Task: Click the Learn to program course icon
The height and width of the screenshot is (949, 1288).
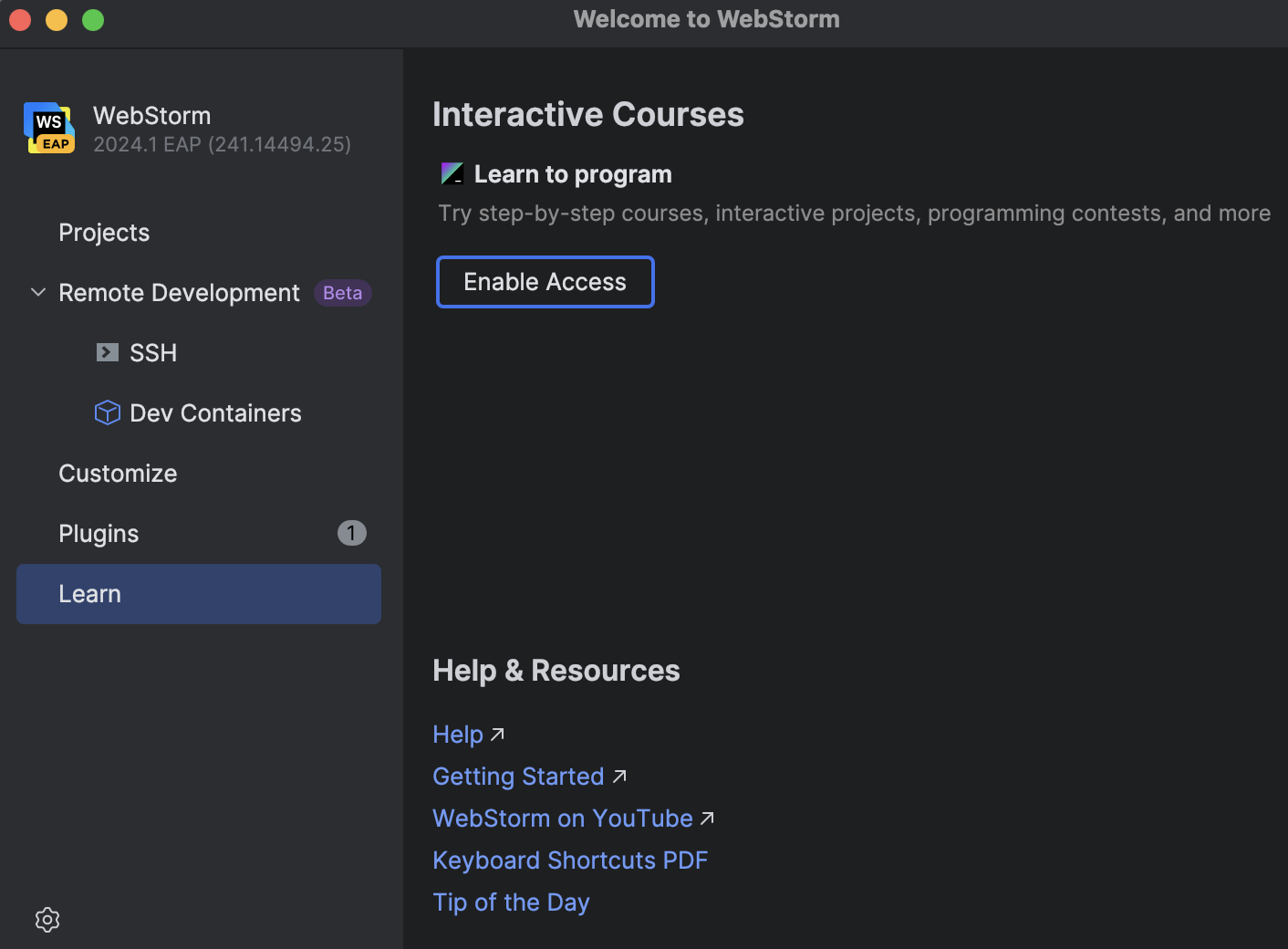Action: coord(452,173)
